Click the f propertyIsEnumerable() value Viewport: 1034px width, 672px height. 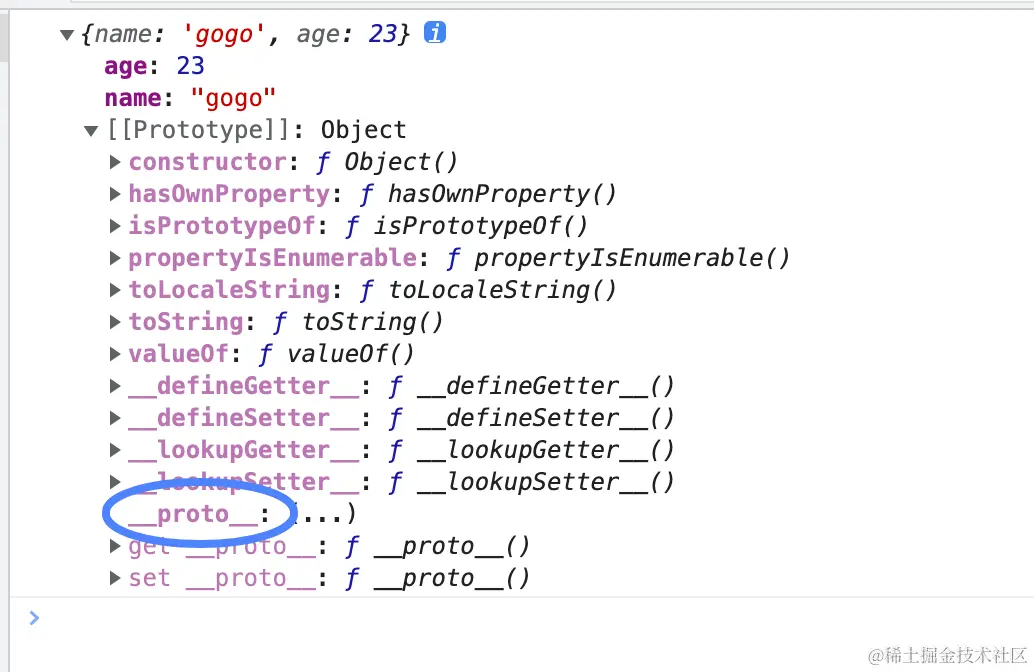tap(618, 258)
